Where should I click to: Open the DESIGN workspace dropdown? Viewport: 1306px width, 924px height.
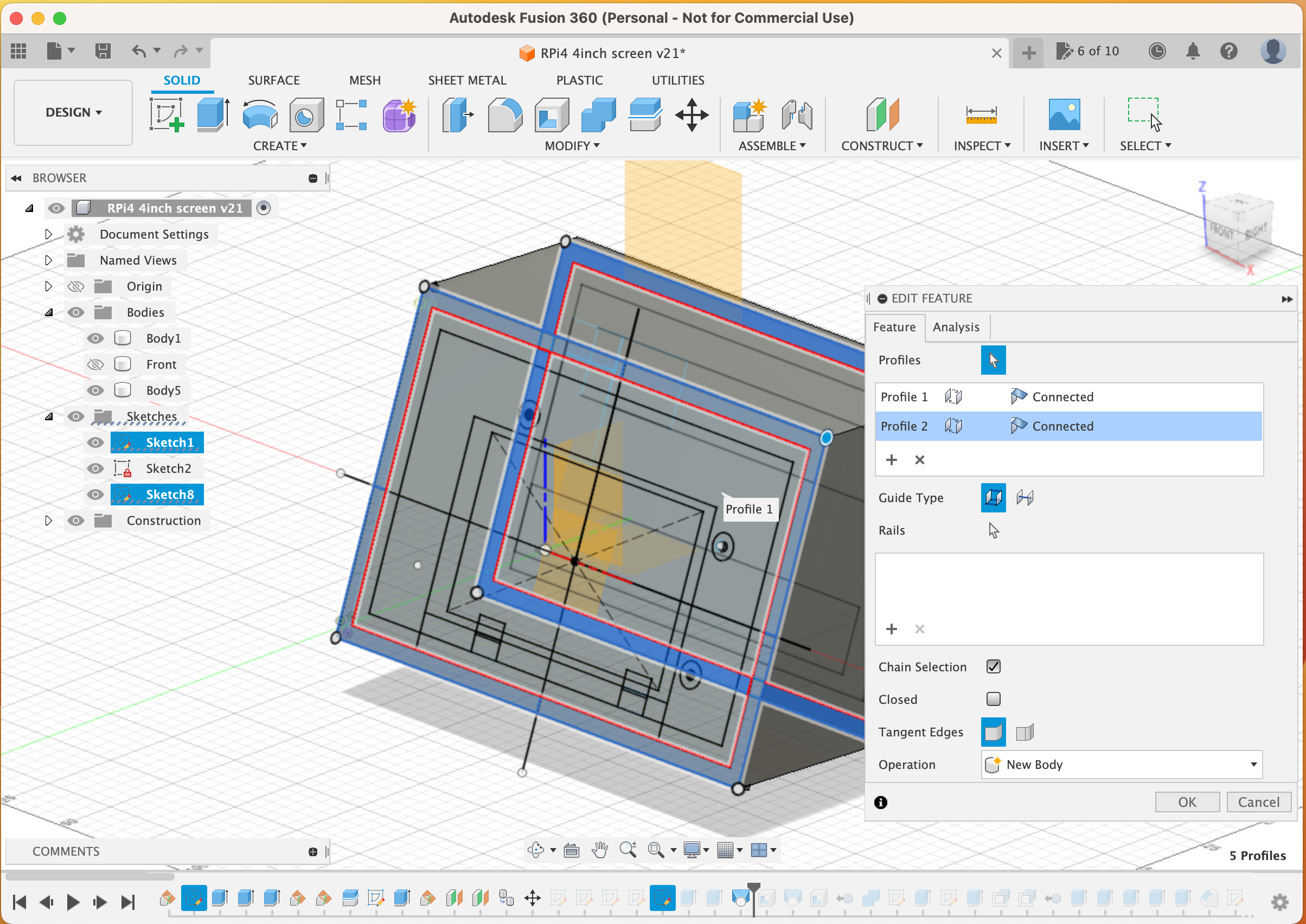(73, 112)
